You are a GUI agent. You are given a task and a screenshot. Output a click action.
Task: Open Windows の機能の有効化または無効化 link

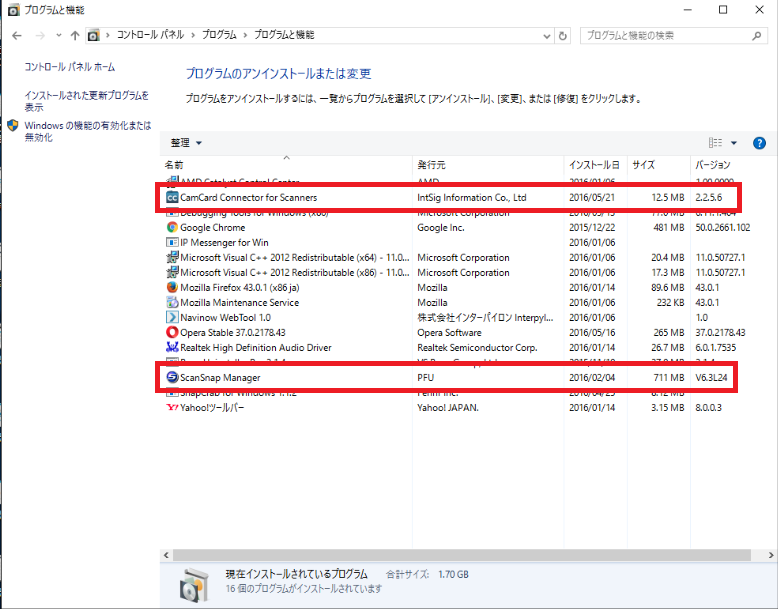coord(88,132)
